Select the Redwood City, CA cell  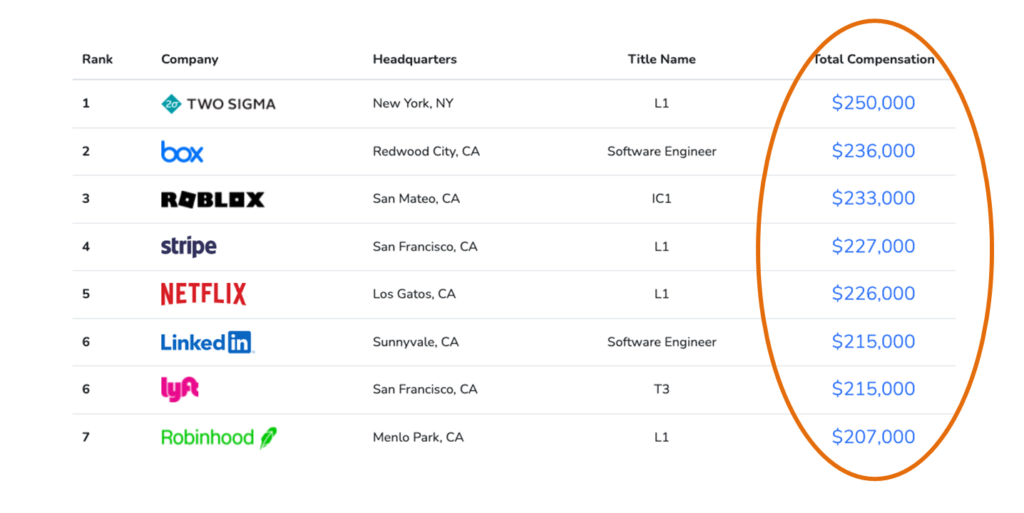[x=426, y=151]
